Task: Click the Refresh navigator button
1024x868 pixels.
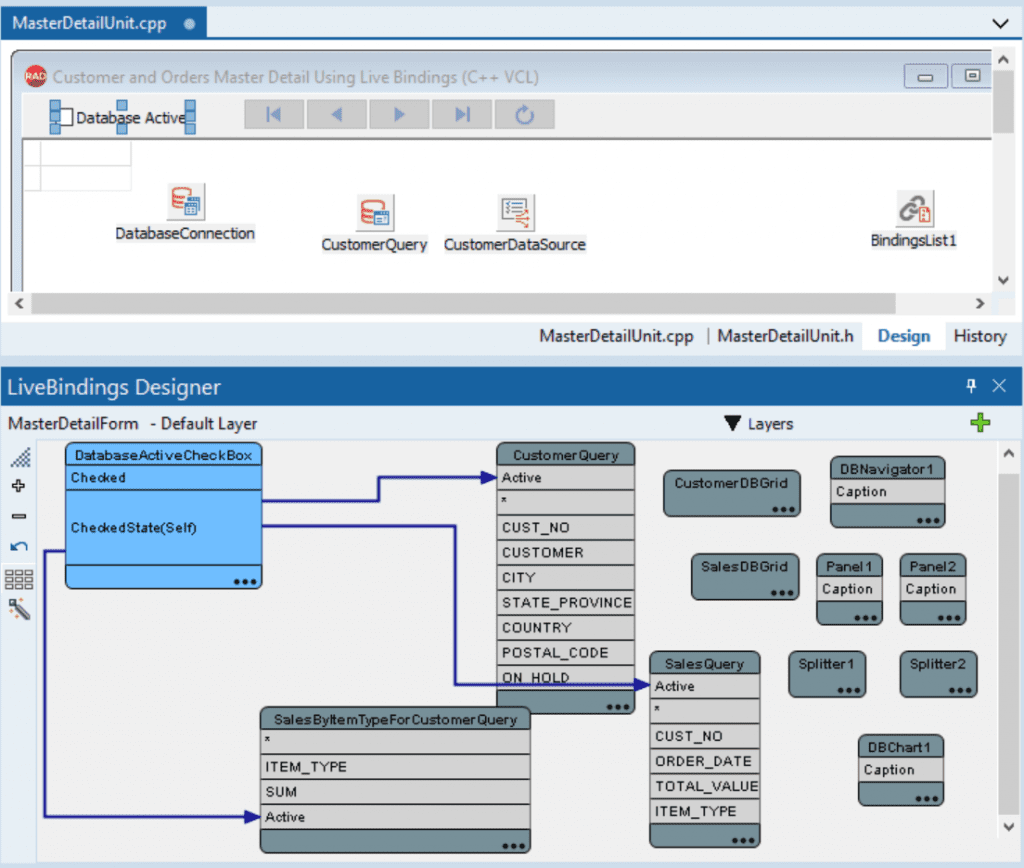Action: (x=524, y=115)
